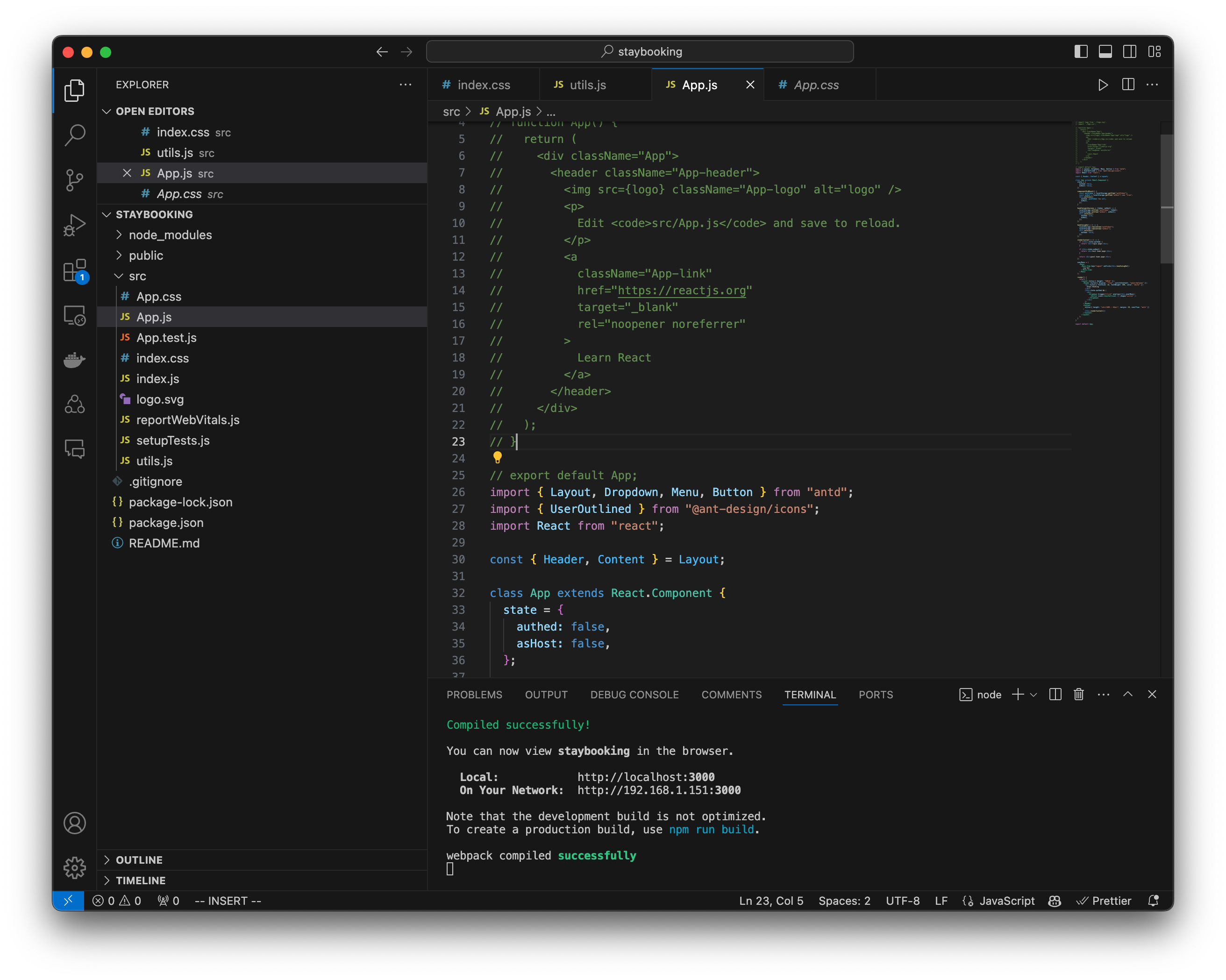This screenshot has width=1226, height=980.
Task: Open the Source Control view
Action: tap(74, 180)
